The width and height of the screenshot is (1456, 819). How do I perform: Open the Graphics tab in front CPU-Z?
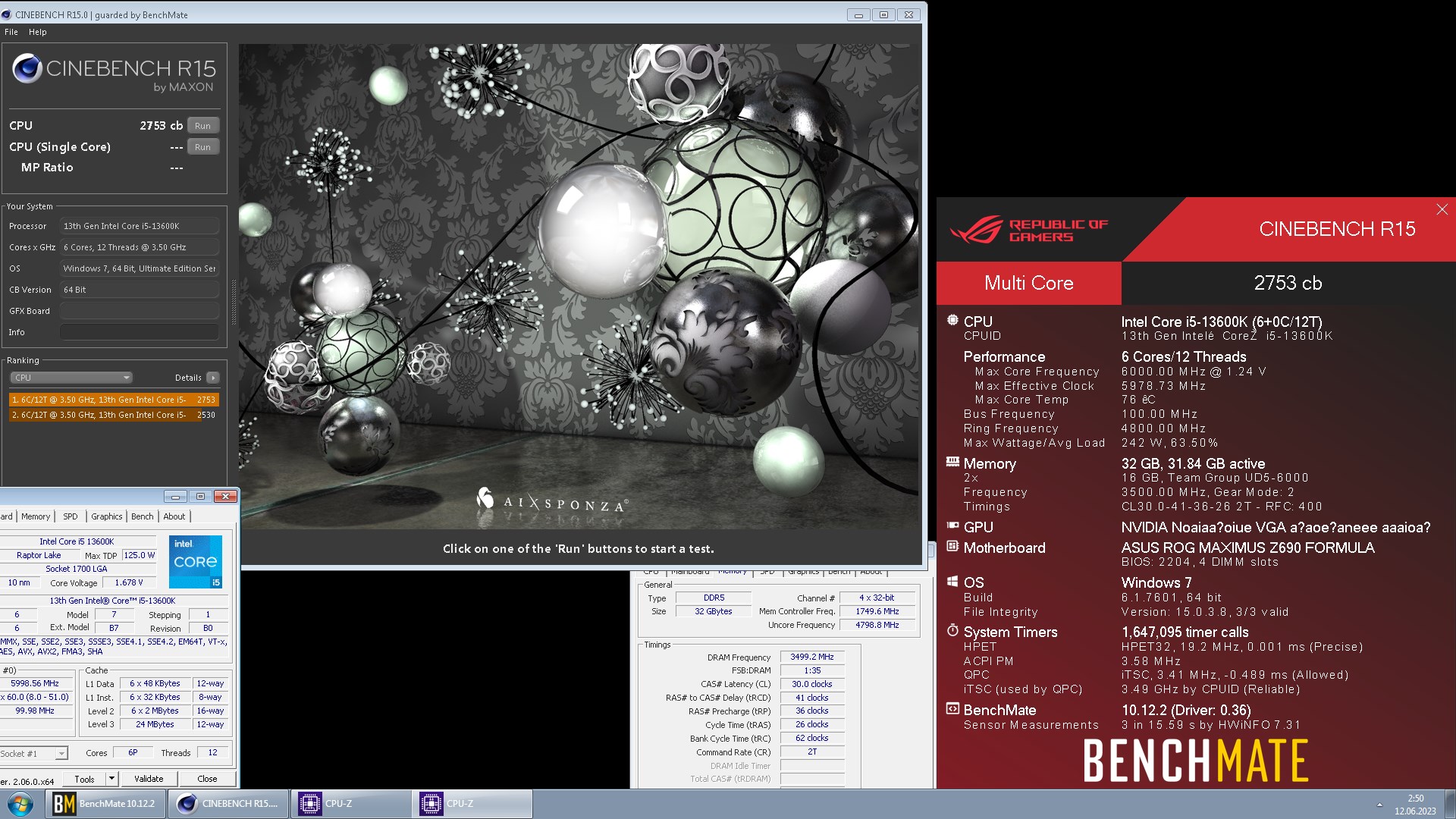[107, 516]
